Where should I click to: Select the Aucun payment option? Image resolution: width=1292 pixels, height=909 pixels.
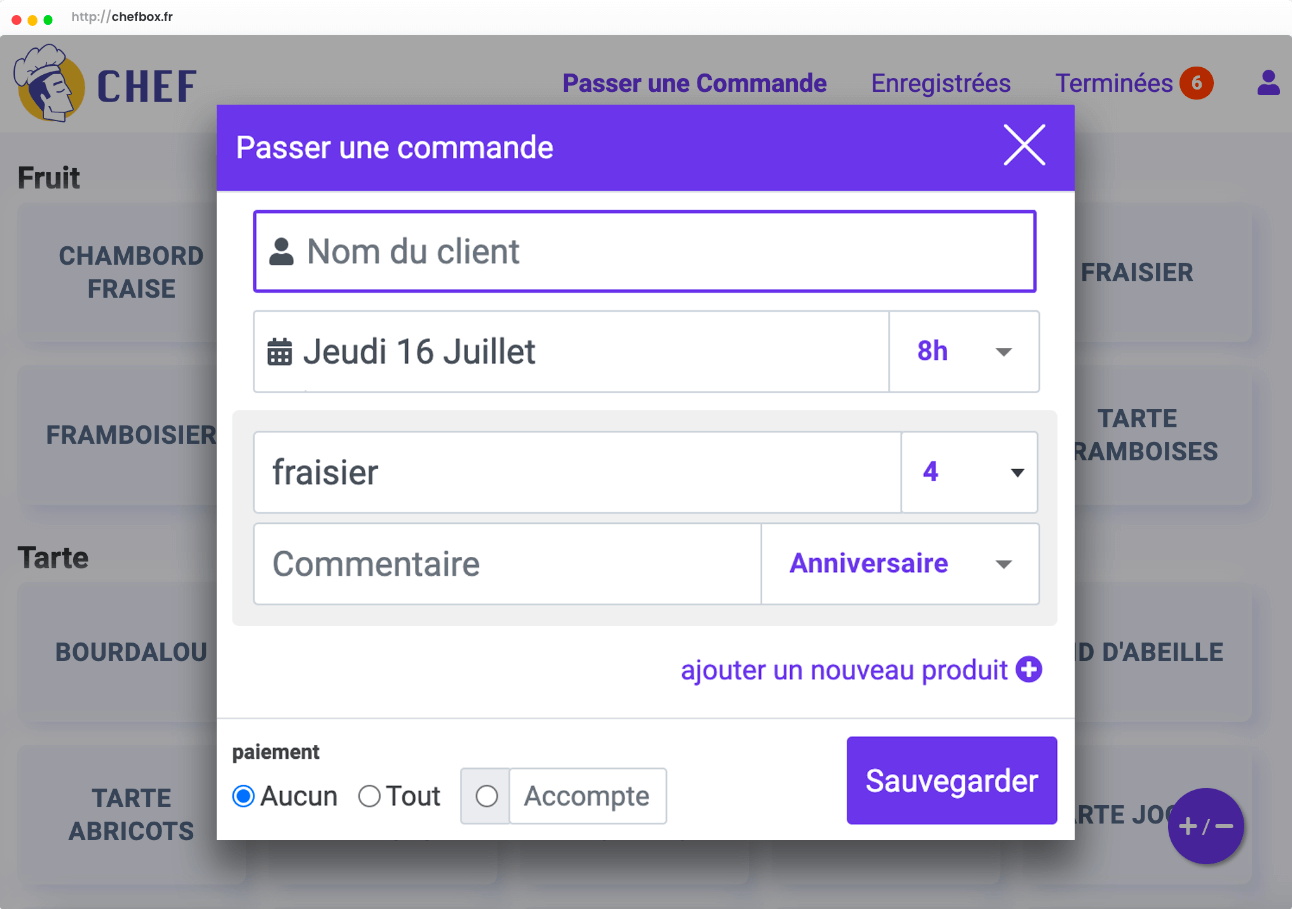click(243, 796)
